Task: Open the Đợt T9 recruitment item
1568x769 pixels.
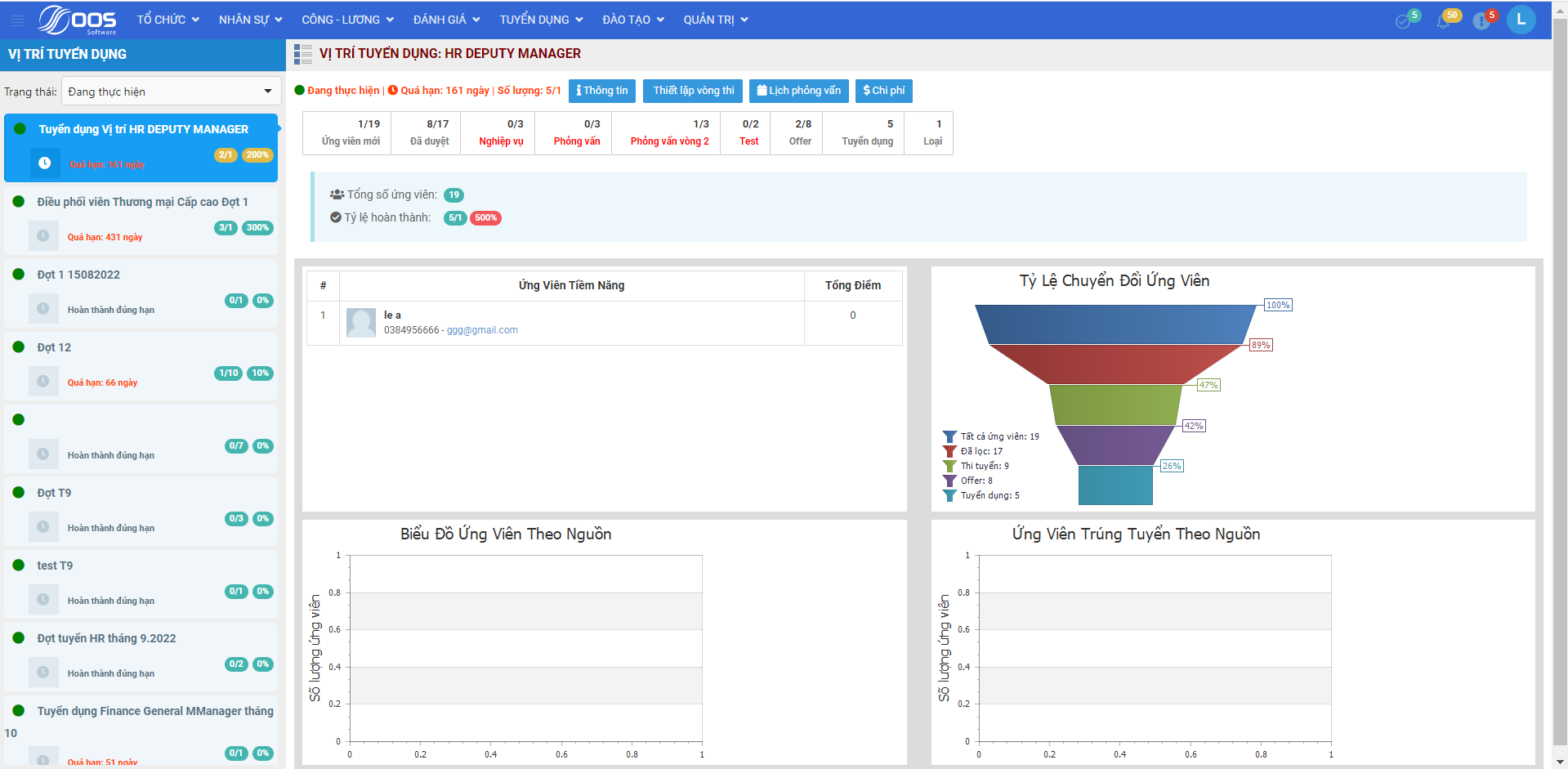Action: click(141, 512)
